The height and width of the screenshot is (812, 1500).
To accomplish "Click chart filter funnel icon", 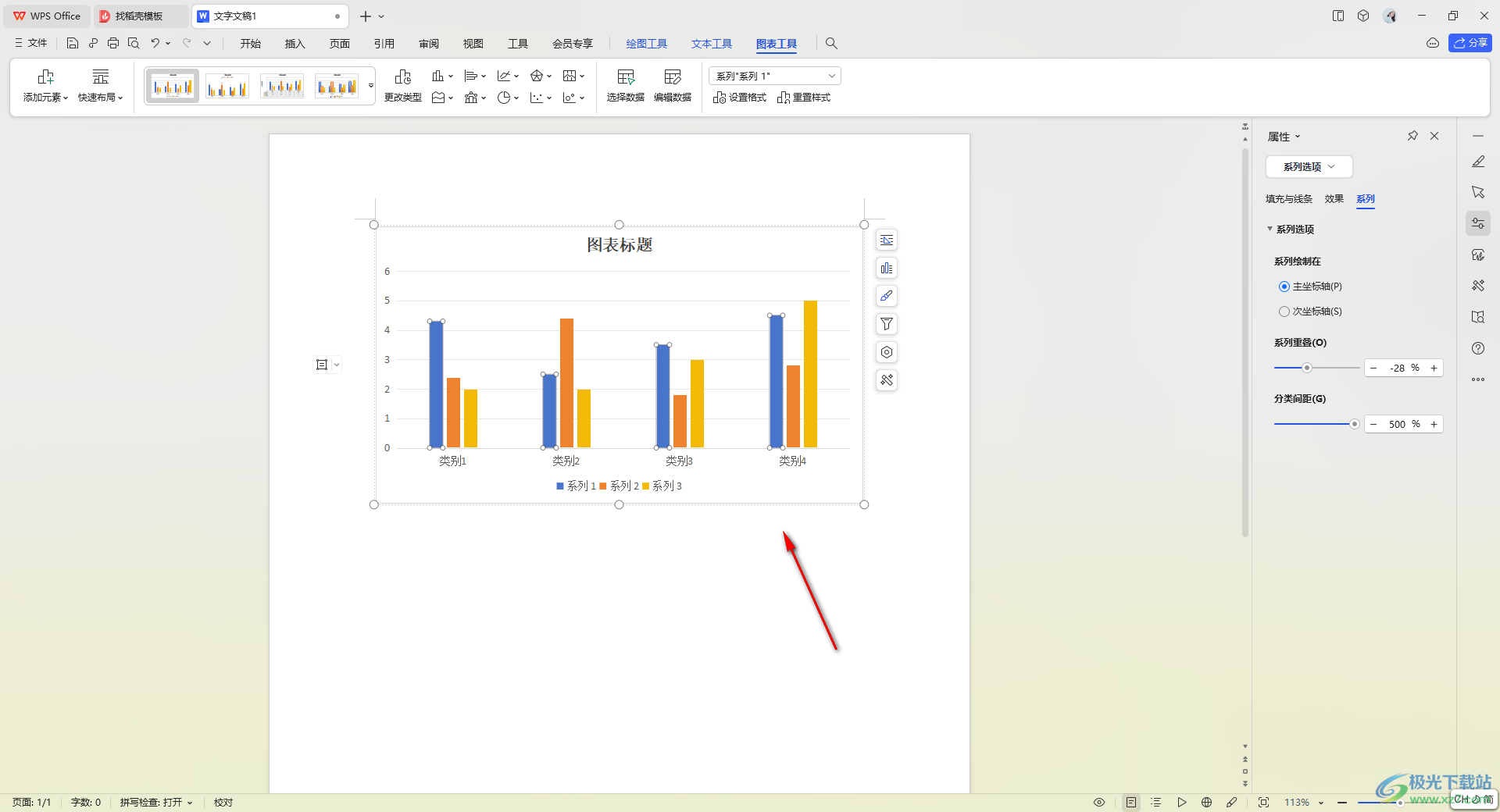I will [887, 324].
